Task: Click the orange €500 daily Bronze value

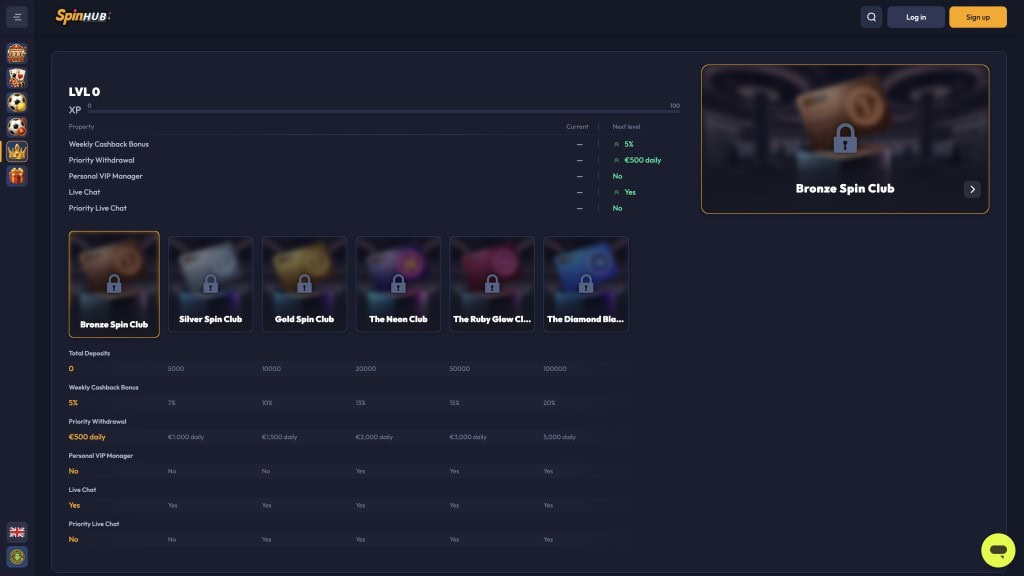Action: (87, 437)
